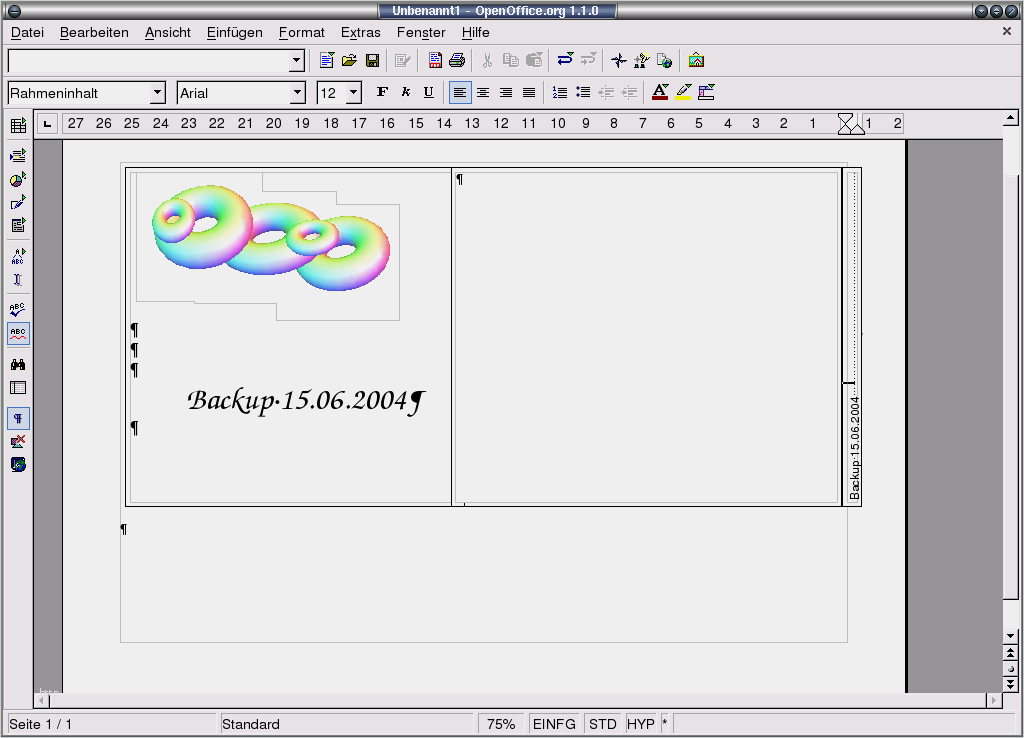Expand the Rahmeninhalt paragraph style dropdown
Screen dimensions: 1024x738
point(157,93)
